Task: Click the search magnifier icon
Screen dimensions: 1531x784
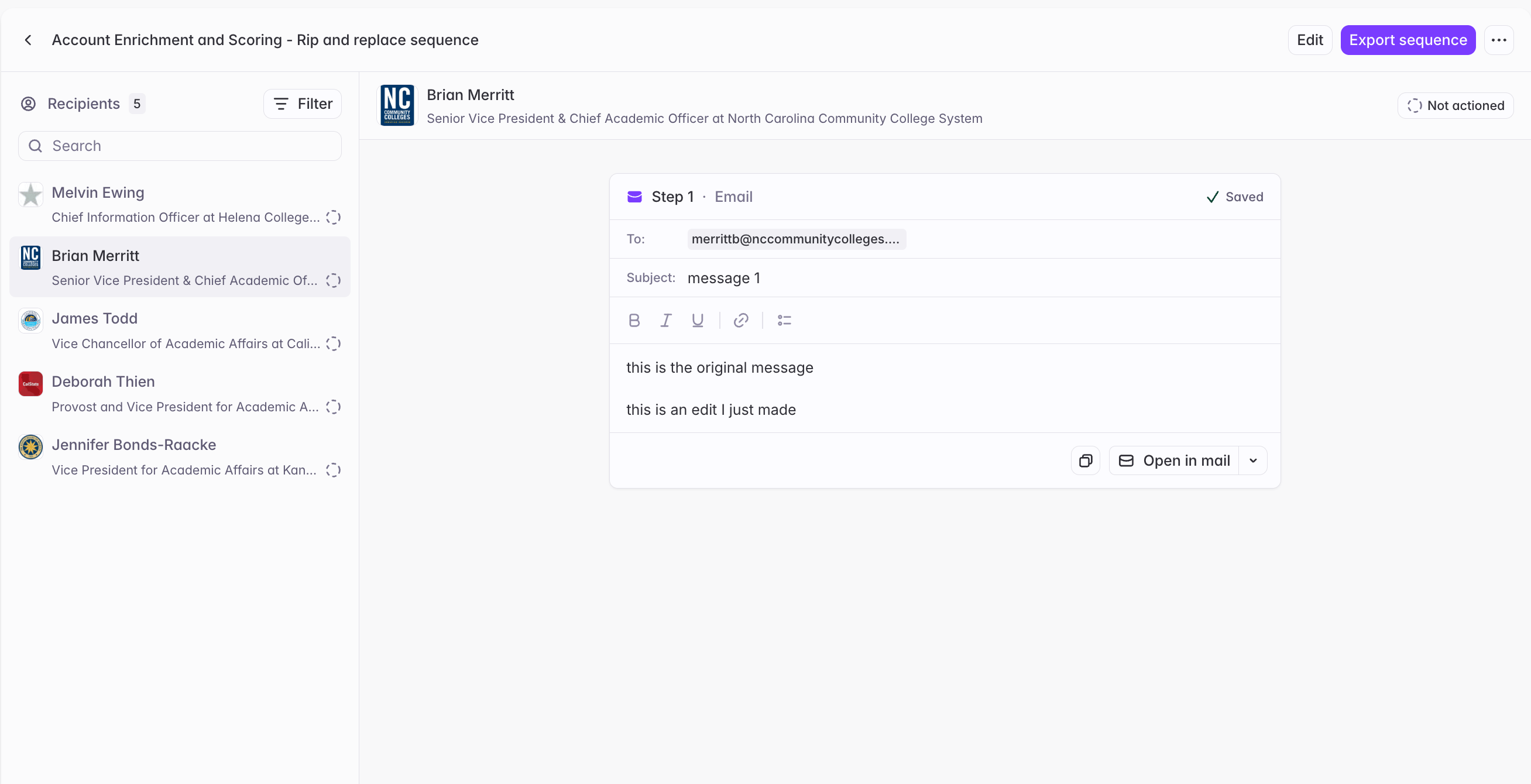Action: (36, 146)
